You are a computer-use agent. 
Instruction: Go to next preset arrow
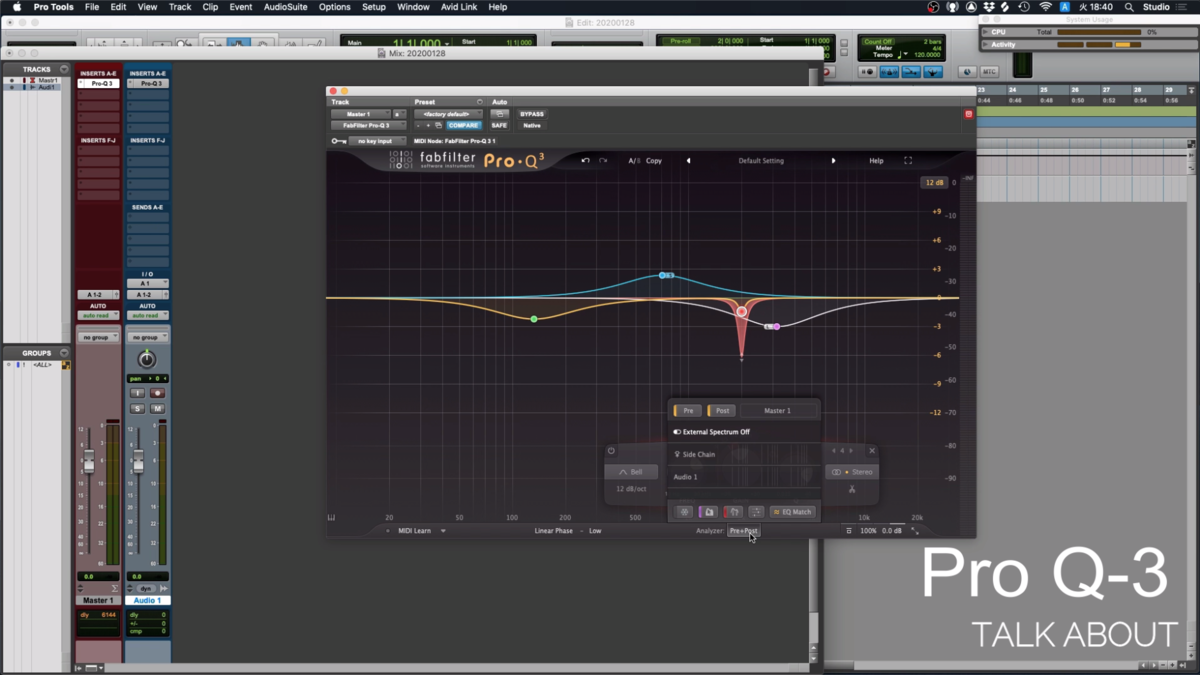pyautogui.click(x=833, y=160)
